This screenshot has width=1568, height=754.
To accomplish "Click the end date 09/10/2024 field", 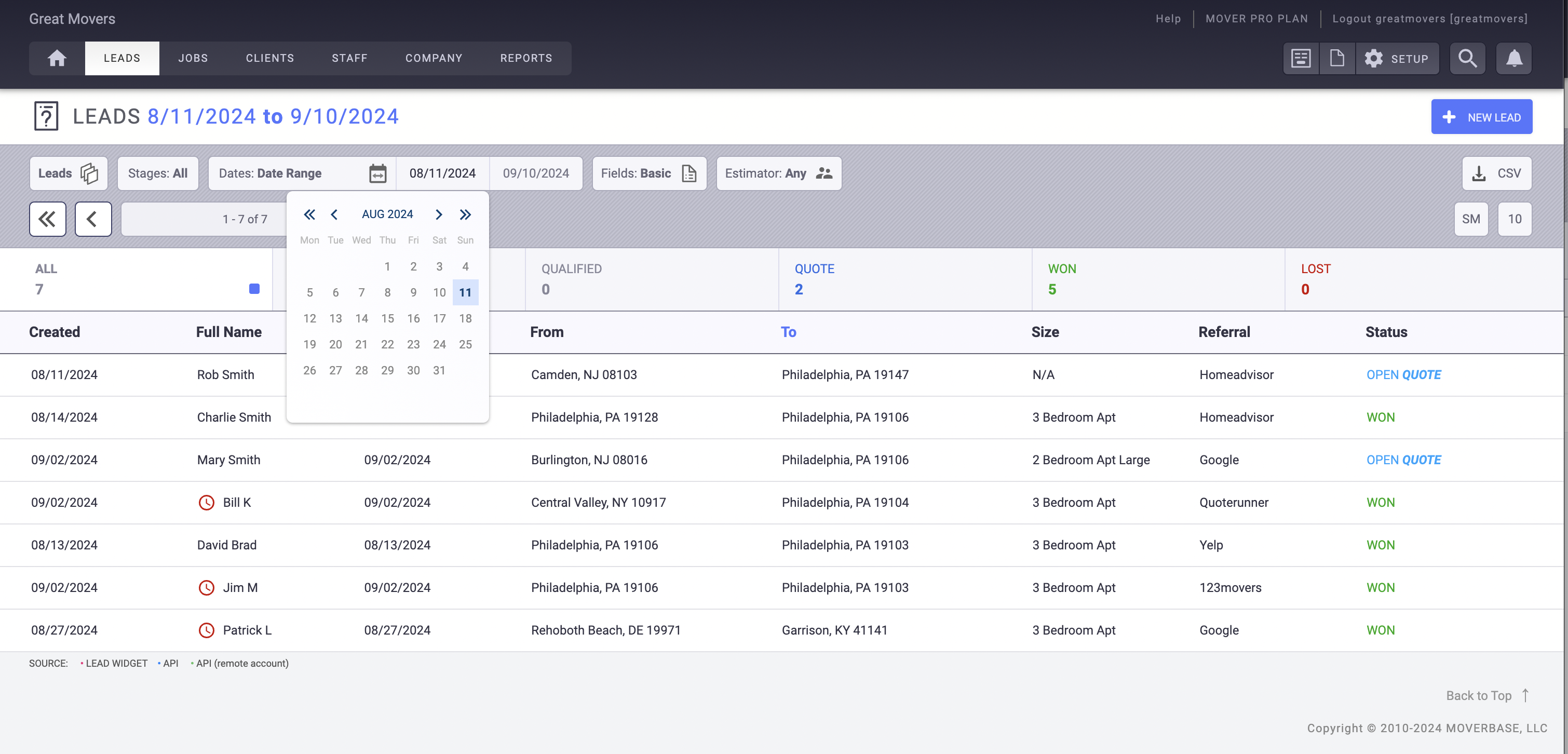I will point(536,173).
